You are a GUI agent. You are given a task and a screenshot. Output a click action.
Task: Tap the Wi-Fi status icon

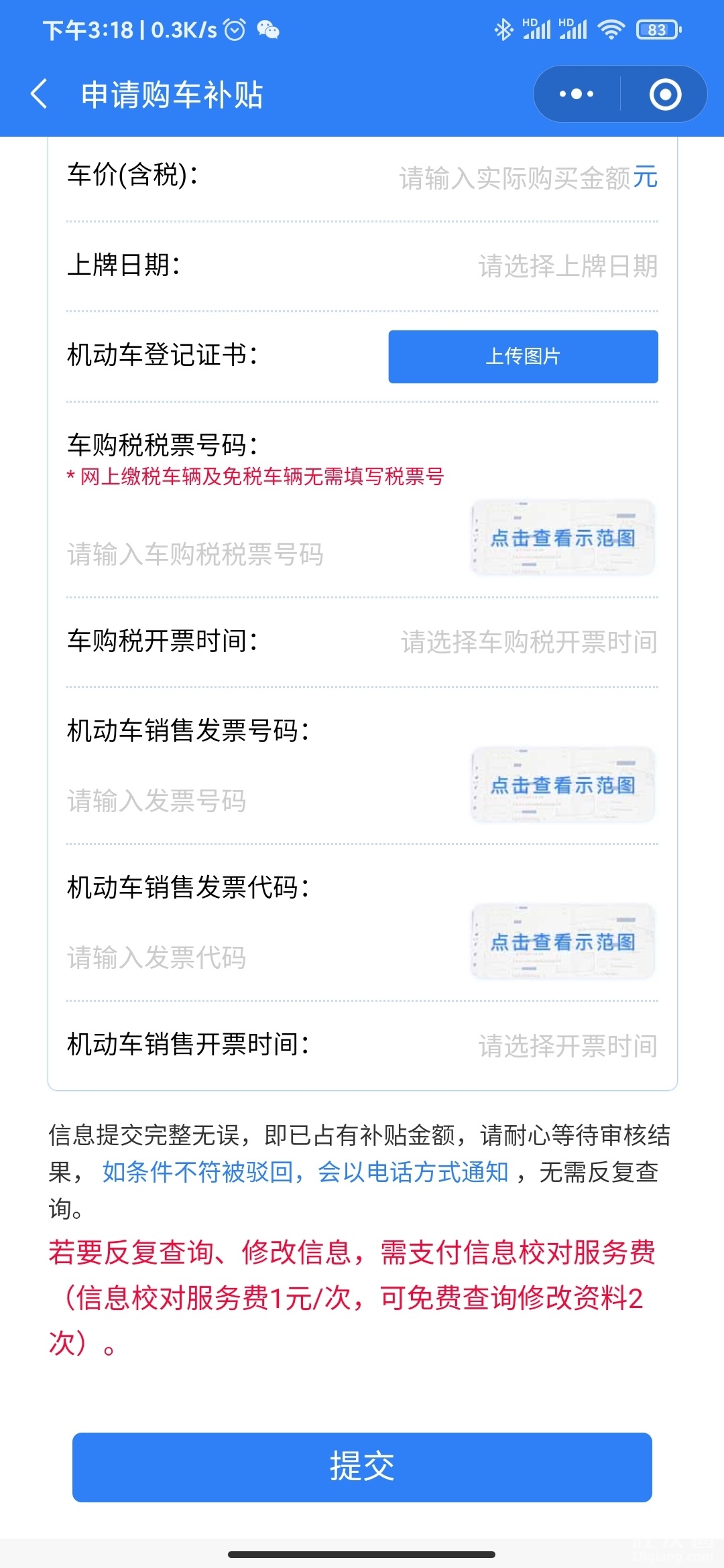[x=611, y=29]
